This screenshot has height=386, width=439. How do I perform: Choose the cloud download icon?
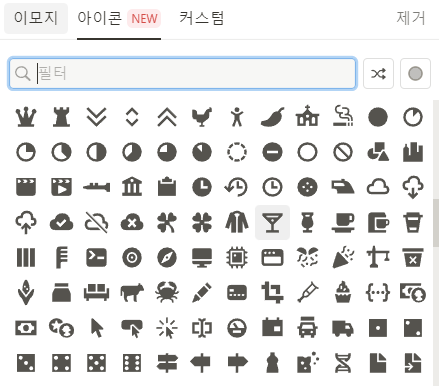(413, 187)
